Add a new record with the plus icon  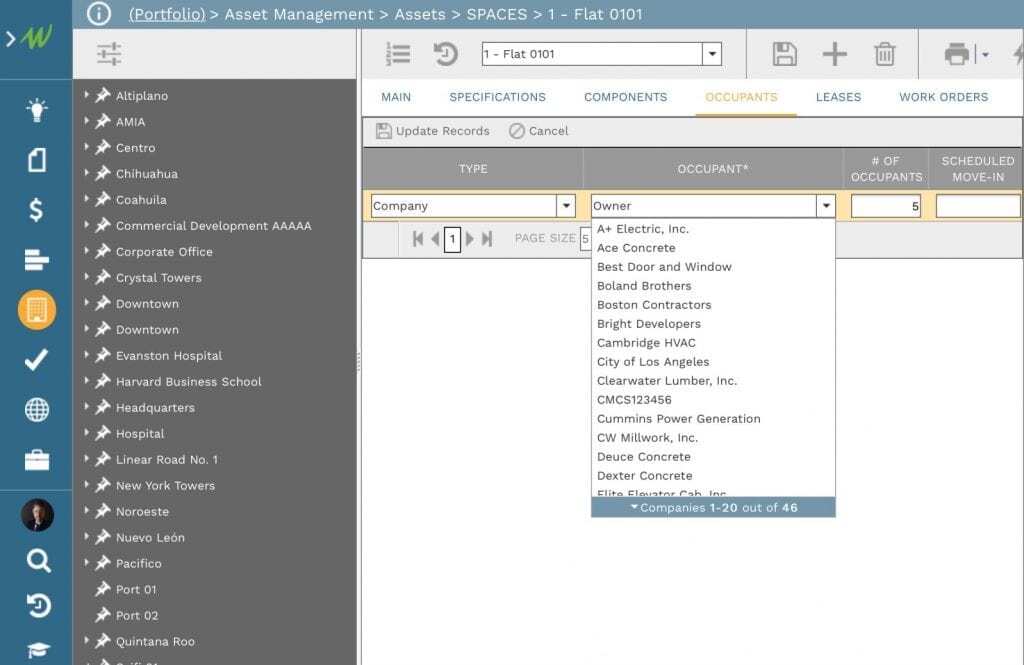pos(835,54)
